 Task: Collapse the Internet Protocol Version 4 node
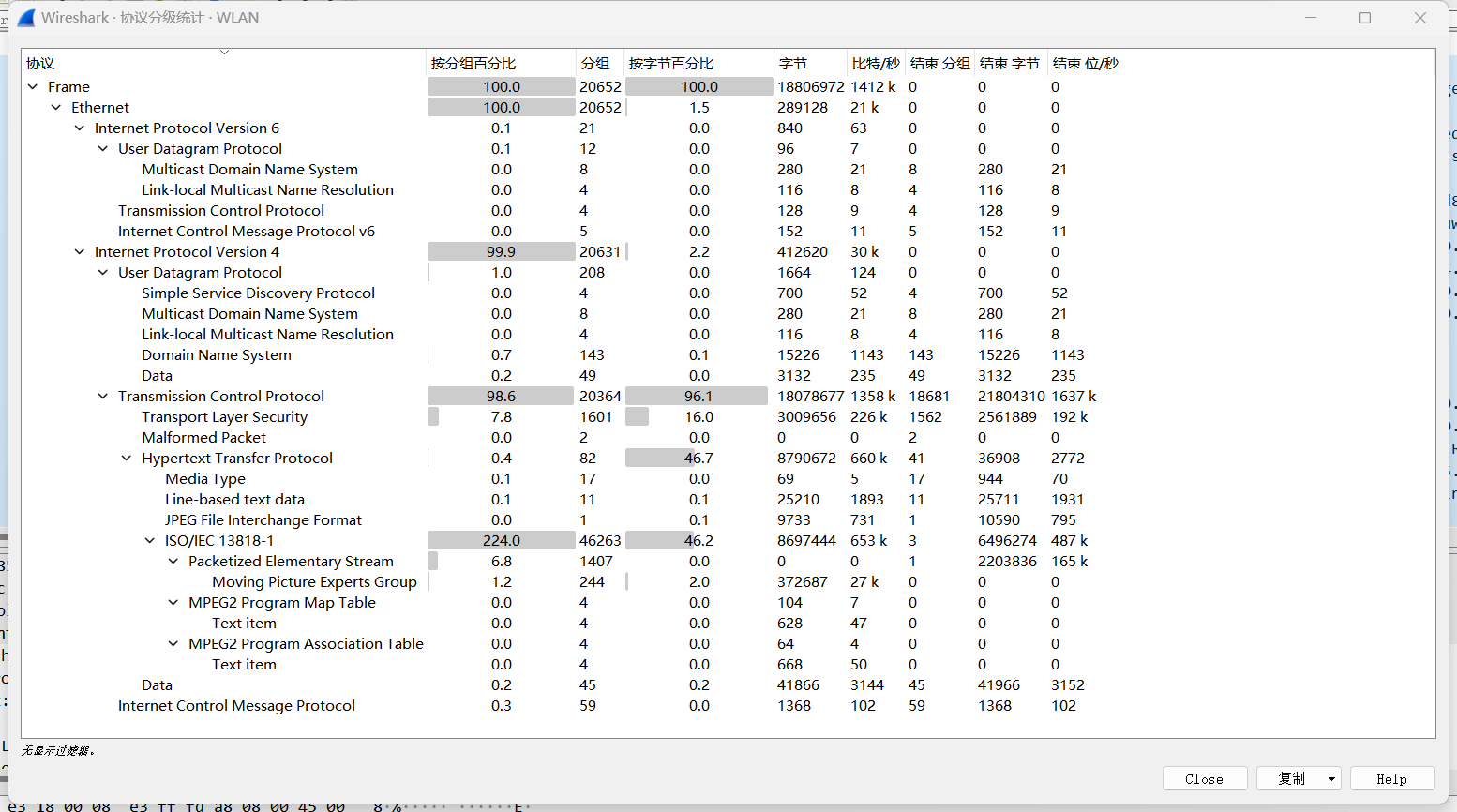pos(80,252)
